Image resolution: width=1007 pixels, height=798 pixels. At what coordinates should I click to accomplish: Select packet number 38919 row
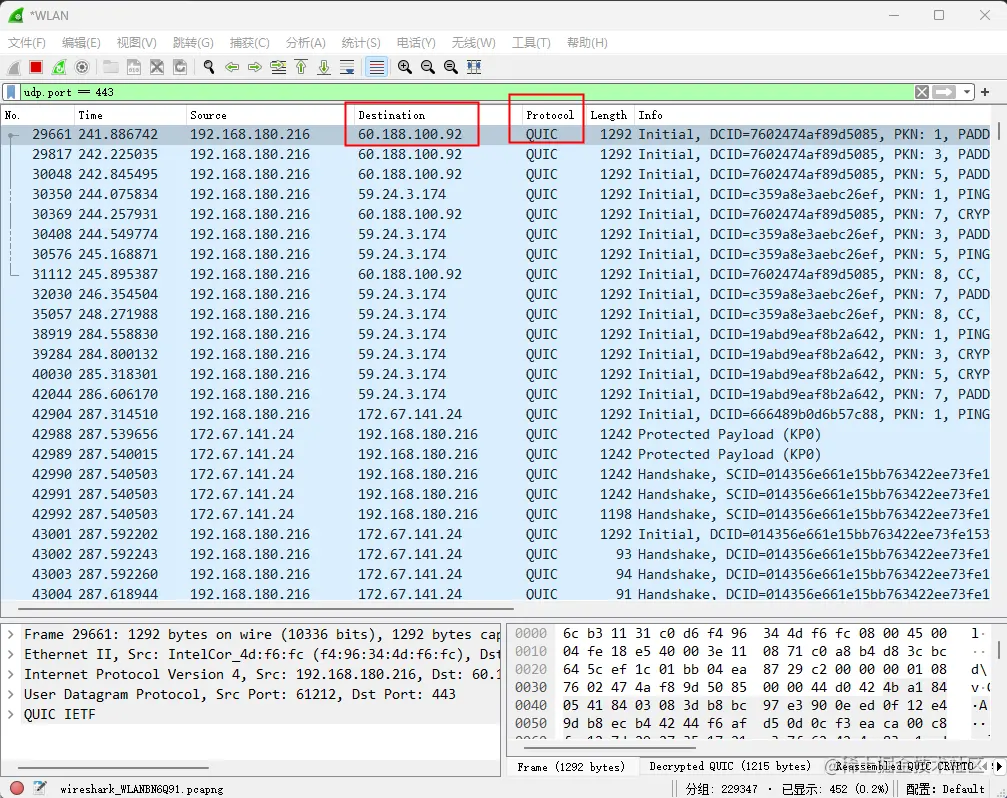pos(496,334)
